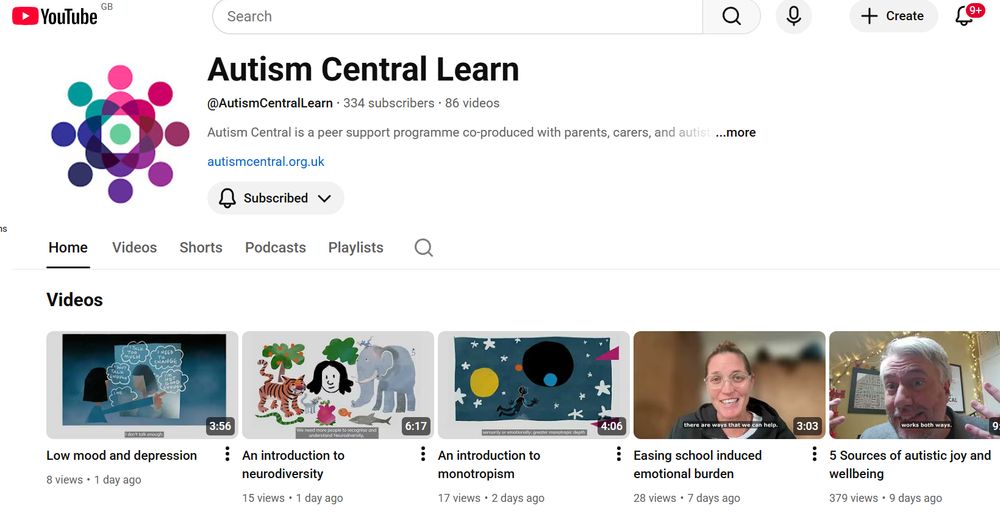Viewport: 1000px width, 519px height.
Task: Click the 17 views 2 days ago text
Action: click(x=491, y=498)
